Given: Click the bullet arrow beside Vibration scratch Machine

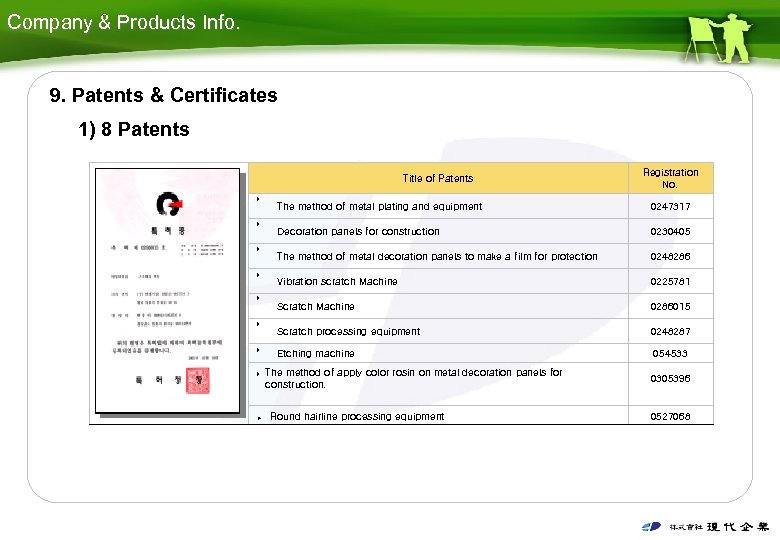Looking at the screenshot, I should click(x=258, y=274).
